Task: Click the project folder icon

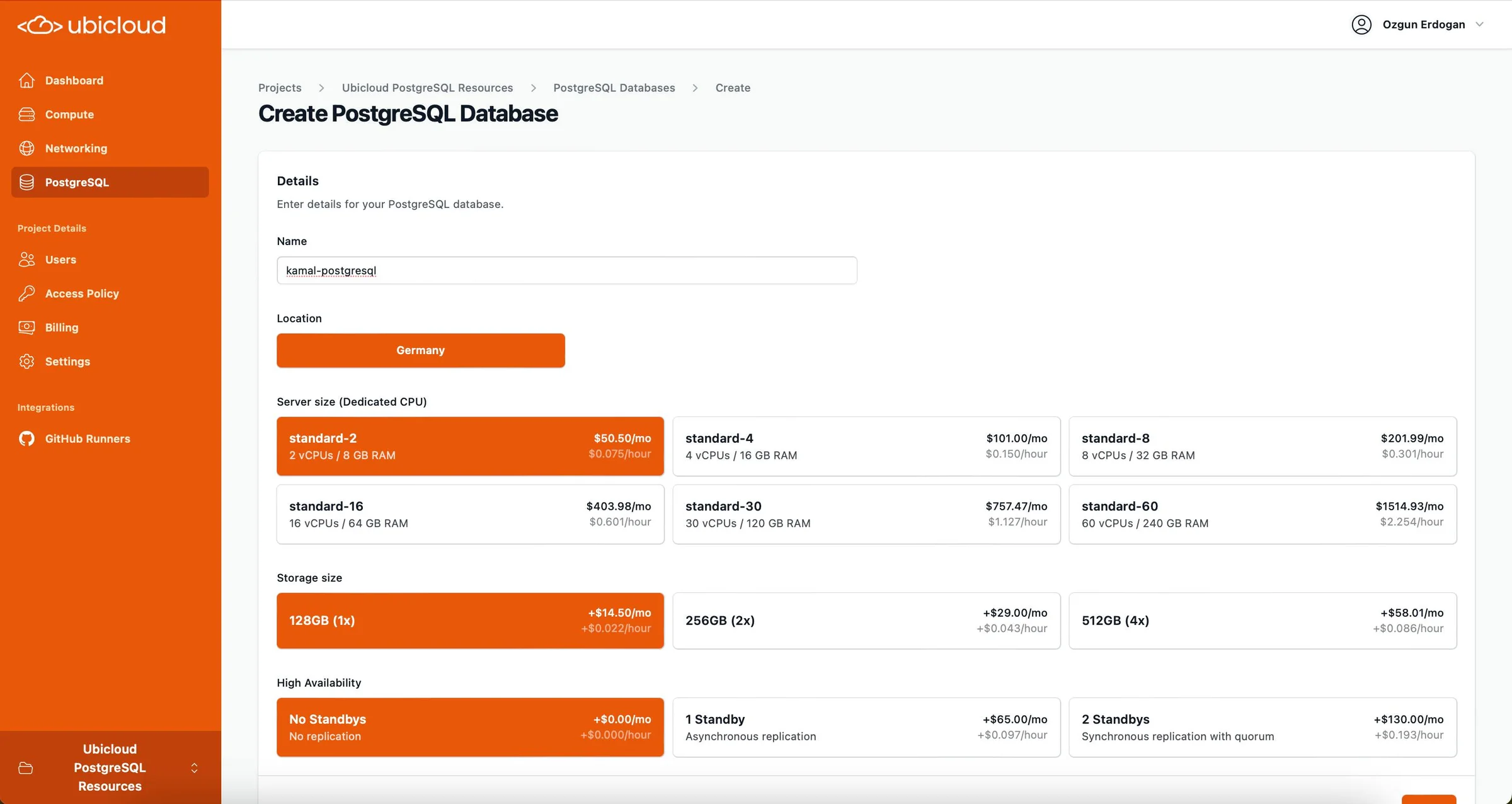Action: coord(26,768)
